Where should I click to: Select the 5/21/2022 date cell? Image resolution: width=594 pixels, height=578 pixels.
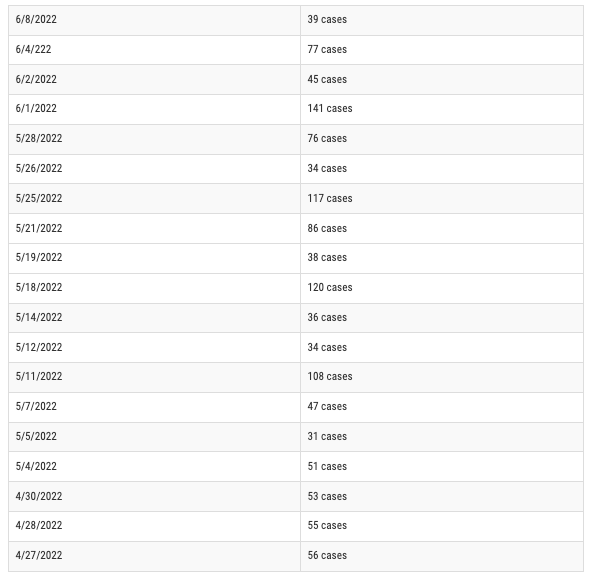[x=155, y=228]
